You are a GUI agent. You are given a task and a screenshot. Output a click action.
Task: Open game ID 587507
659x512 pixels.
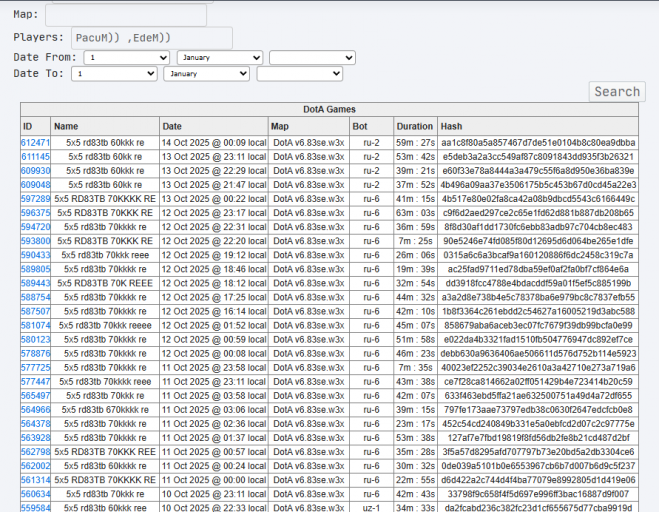click(x=35, y=311)
